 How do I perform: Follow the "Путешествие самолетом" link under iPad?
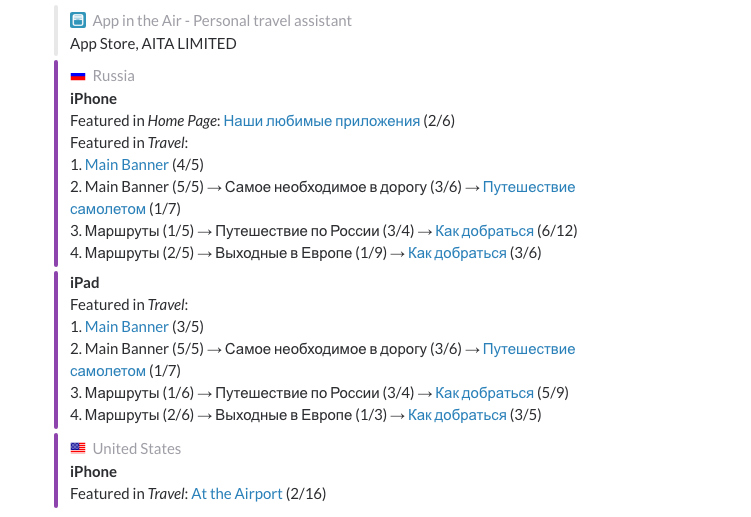pos(528,349)
